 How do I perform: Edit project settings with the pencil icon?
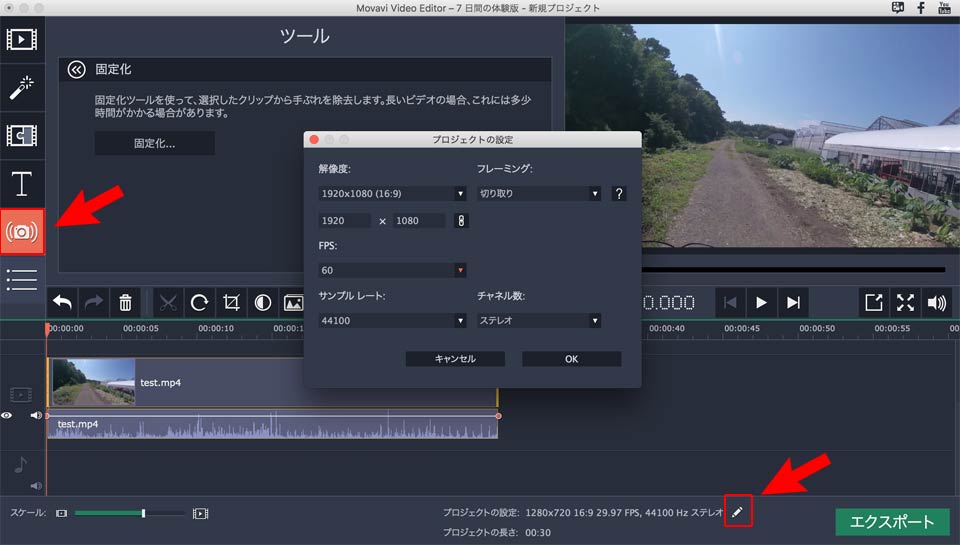pyautogui.click(x=738, y=511)
